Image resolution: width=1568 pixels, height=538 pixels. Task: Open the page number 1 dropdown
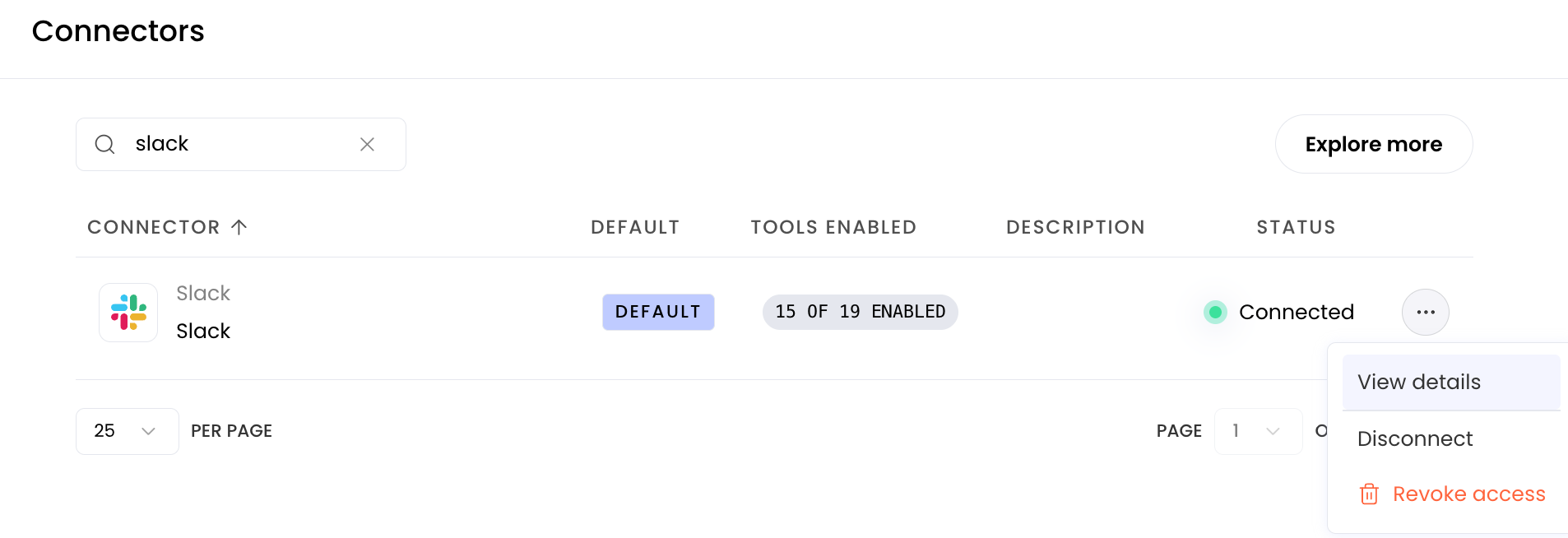click(1258, 431)
